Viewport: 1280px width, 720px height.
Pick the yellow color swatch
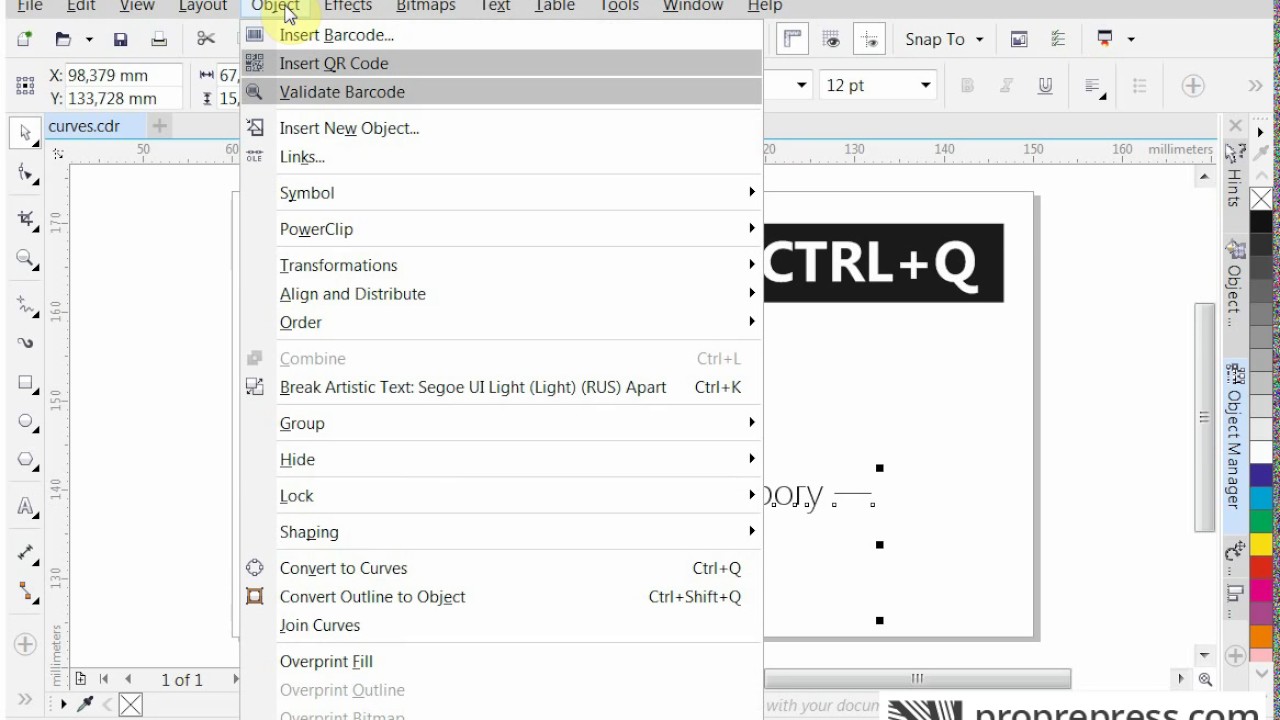tap(1261, 545)
